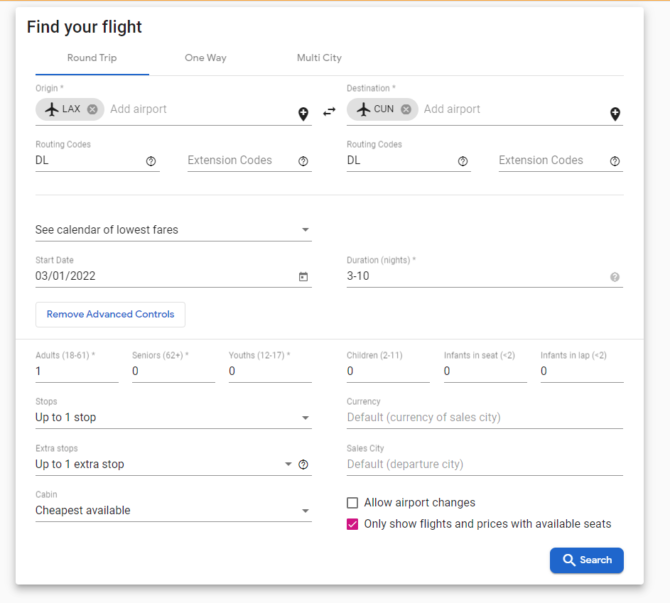
Task: Expand See calendar of lowest fares dropdown
Action: click(x=173, y=230)
